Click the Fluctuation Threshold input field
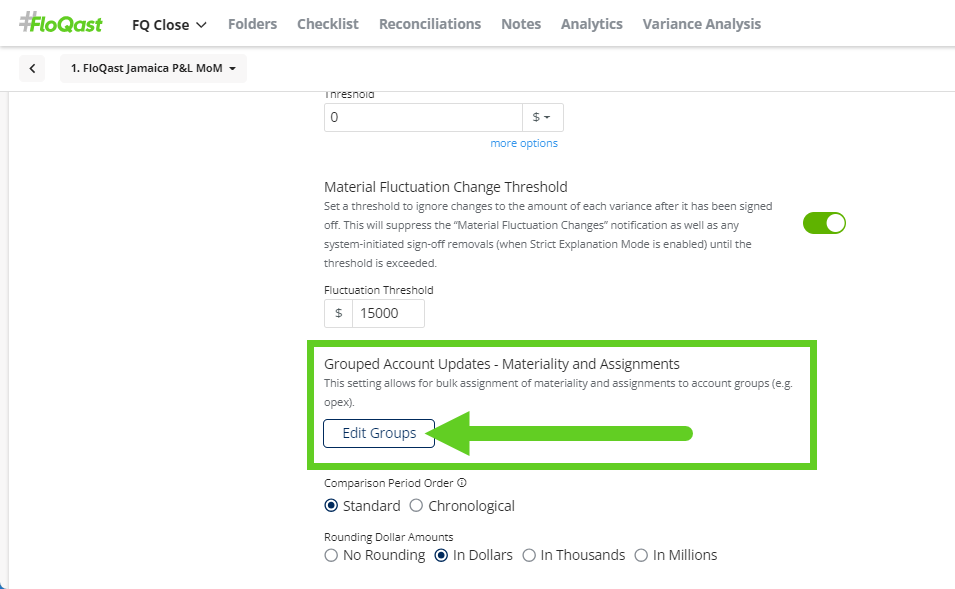 (x=388, y=313)
